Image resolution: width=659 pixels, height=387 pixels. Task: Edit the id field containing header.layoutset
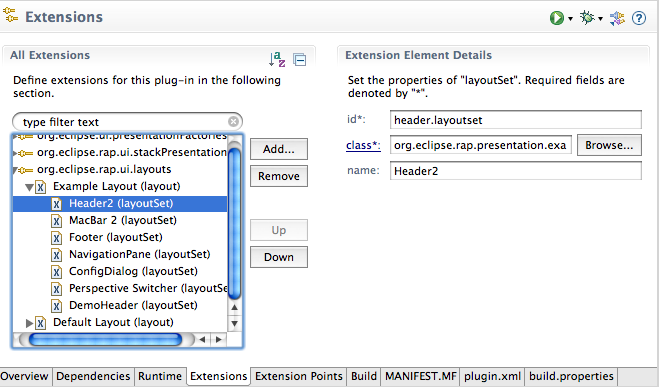click(516, 120)
